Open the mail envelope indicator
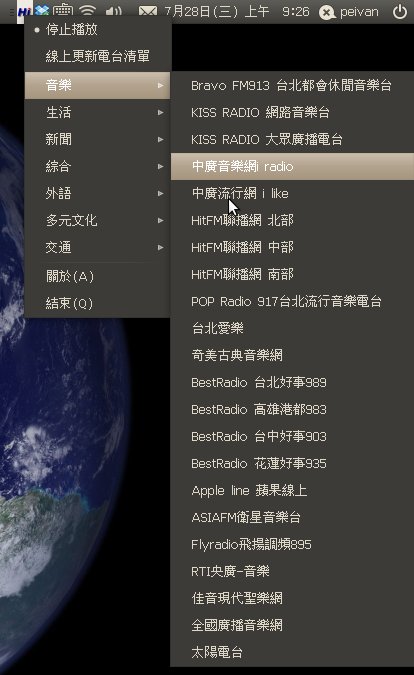This screenshot has height=675, width=414. tap(148, 11)
